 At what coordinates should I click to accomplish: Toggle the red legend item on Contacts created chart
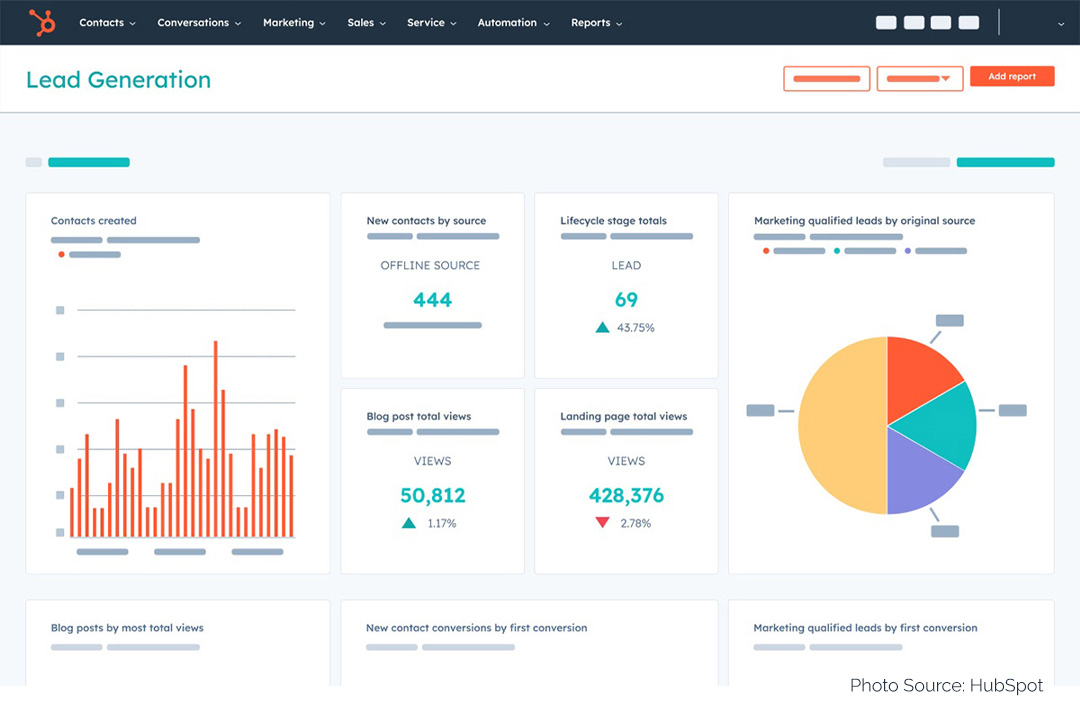[62, 254]
